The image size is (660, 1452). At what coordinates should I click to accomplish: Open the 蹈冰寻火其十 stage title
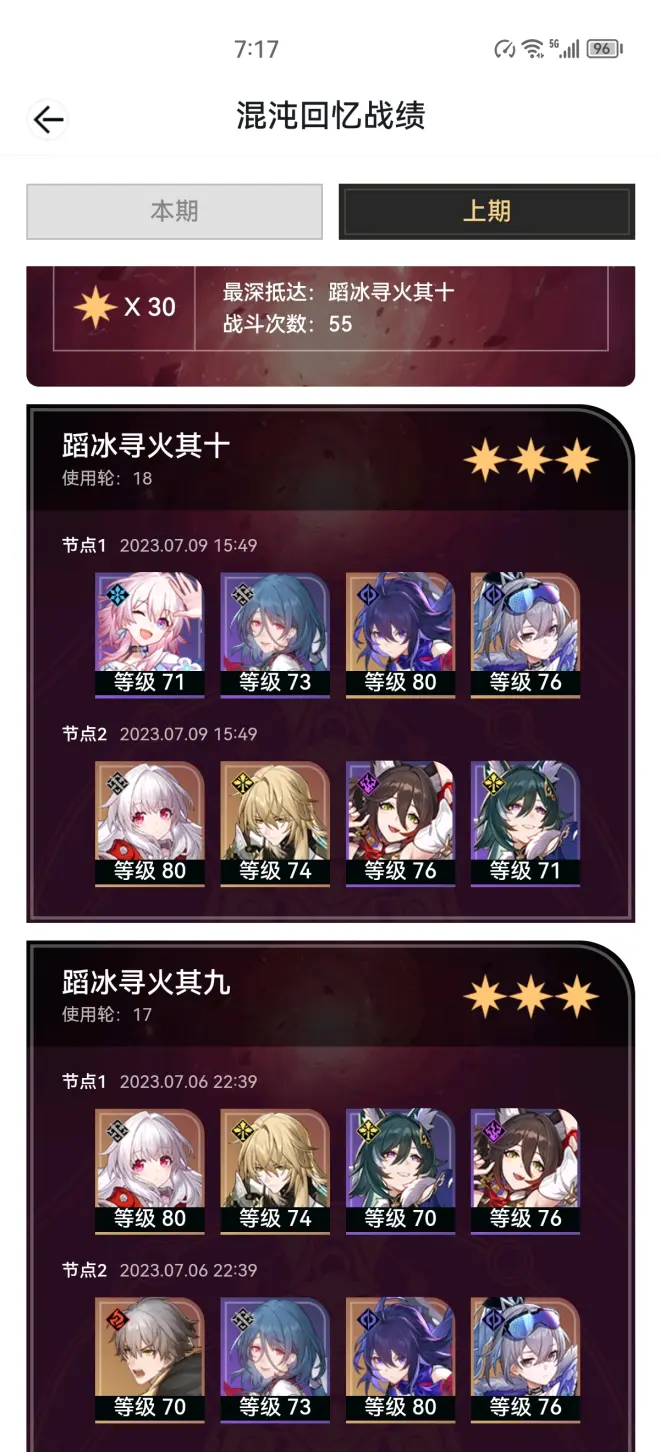146,446
